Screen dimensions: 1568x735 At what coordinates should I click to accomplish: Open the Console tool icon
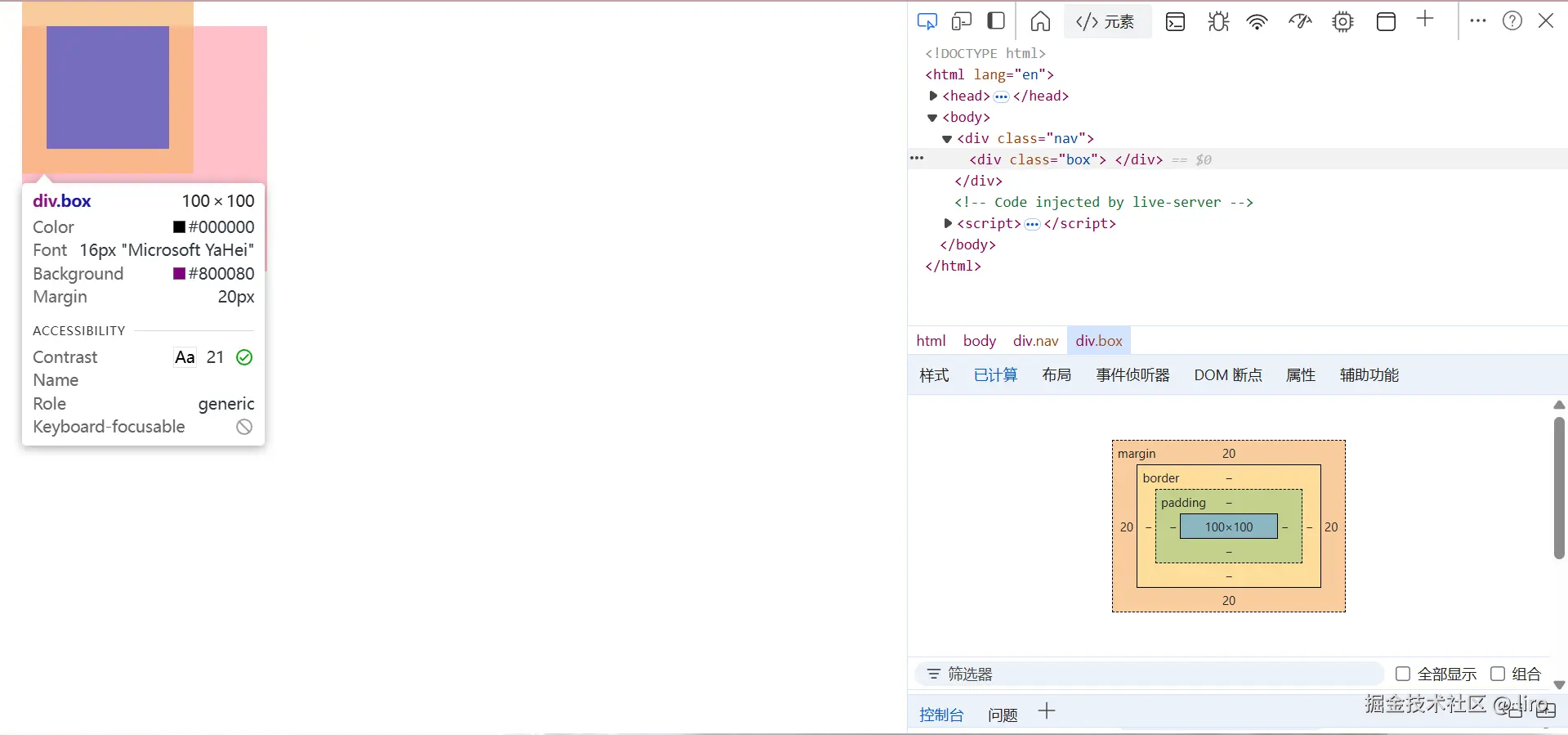1175,21
